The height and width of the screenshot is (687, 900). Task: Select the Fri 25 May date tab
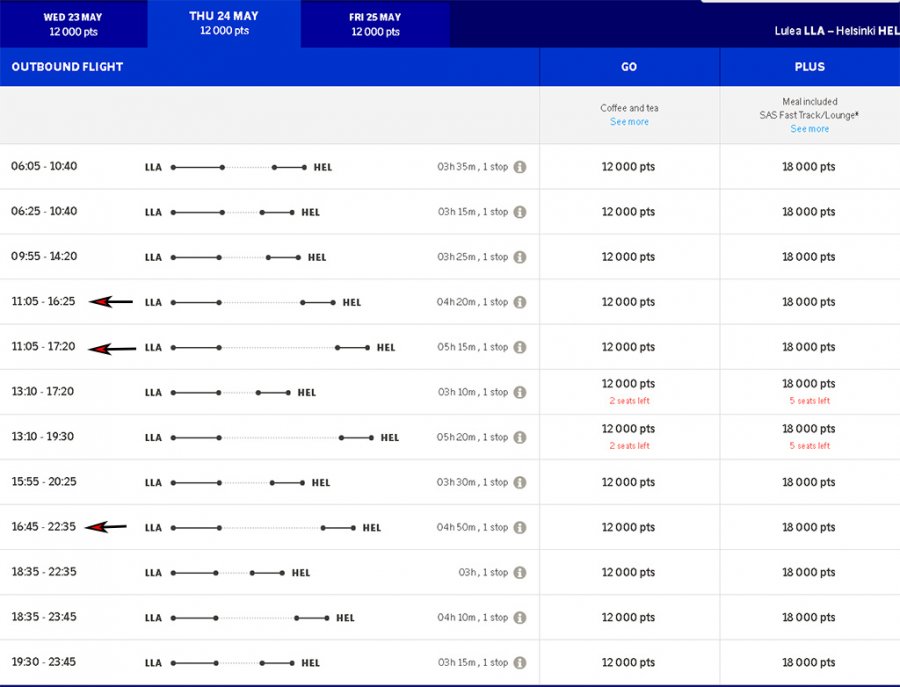click(x=375, y=24)
